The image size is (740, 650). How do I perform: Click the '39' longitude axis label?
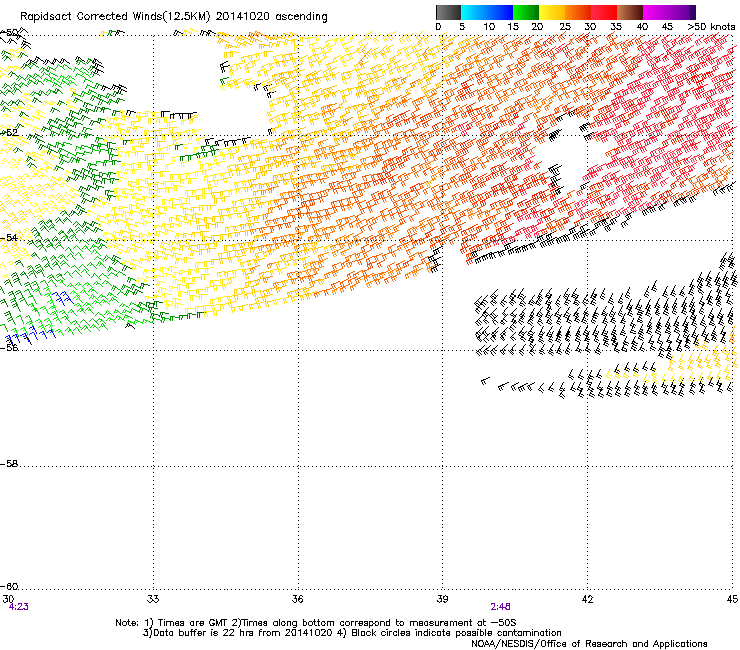pyautogui.click(x=442, y=599)
